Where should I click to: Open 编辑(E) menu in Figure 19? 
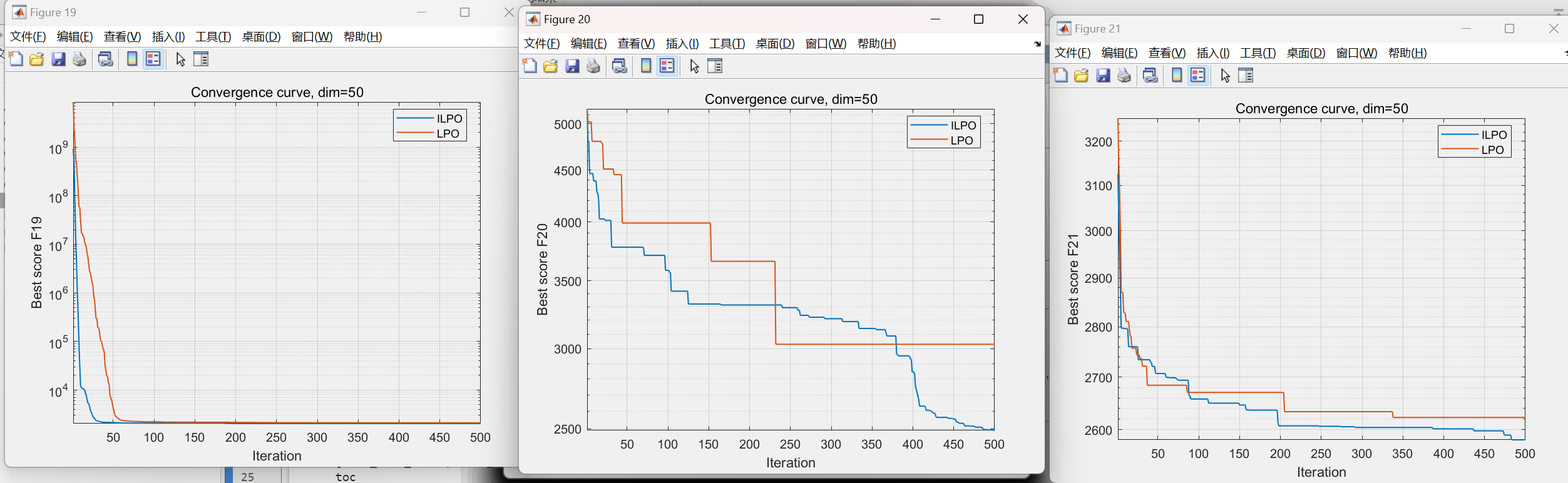click(74, 37)
